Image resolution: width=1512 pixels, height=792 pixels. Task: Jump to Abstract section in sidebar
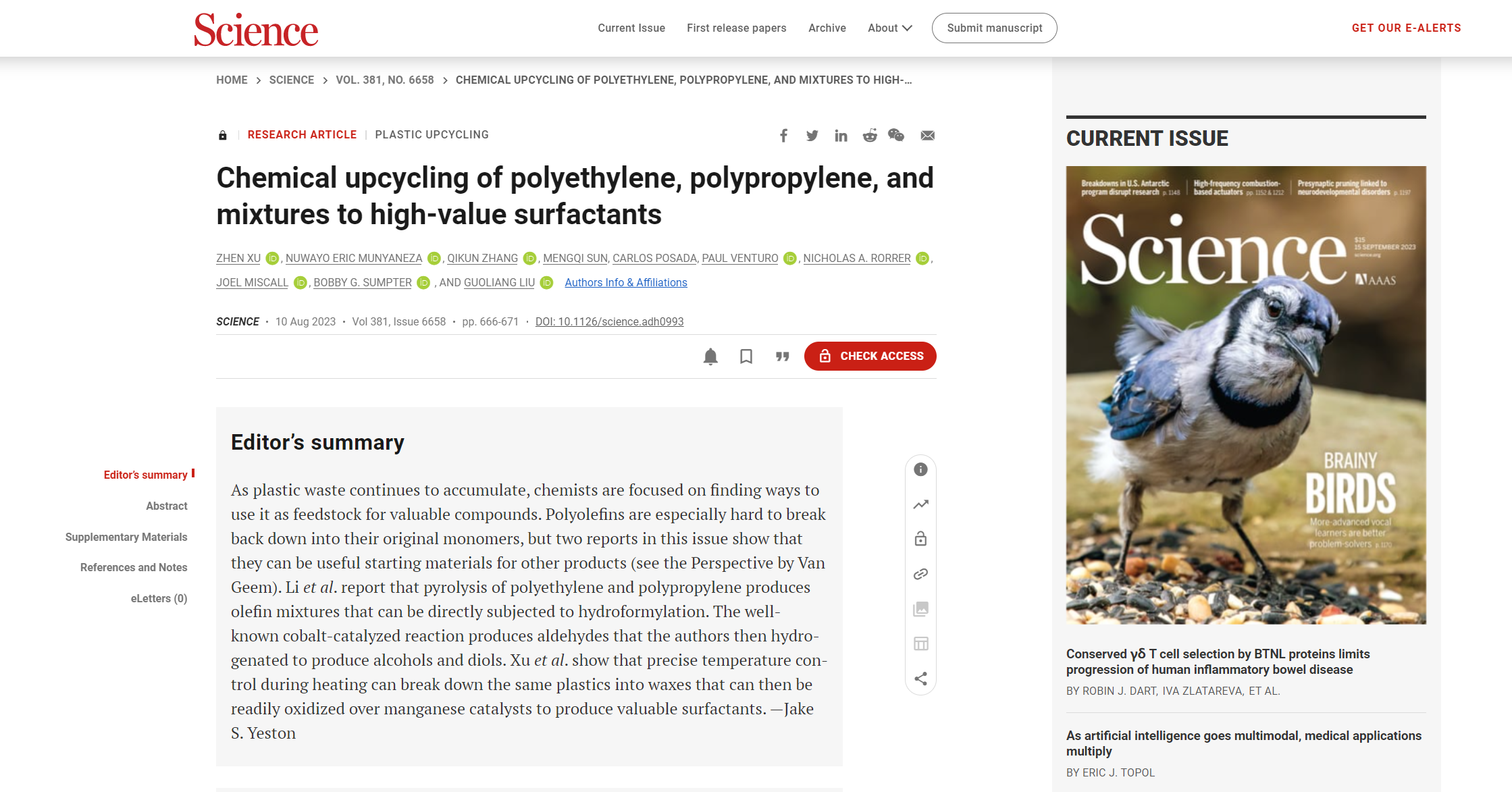point(166,506)
